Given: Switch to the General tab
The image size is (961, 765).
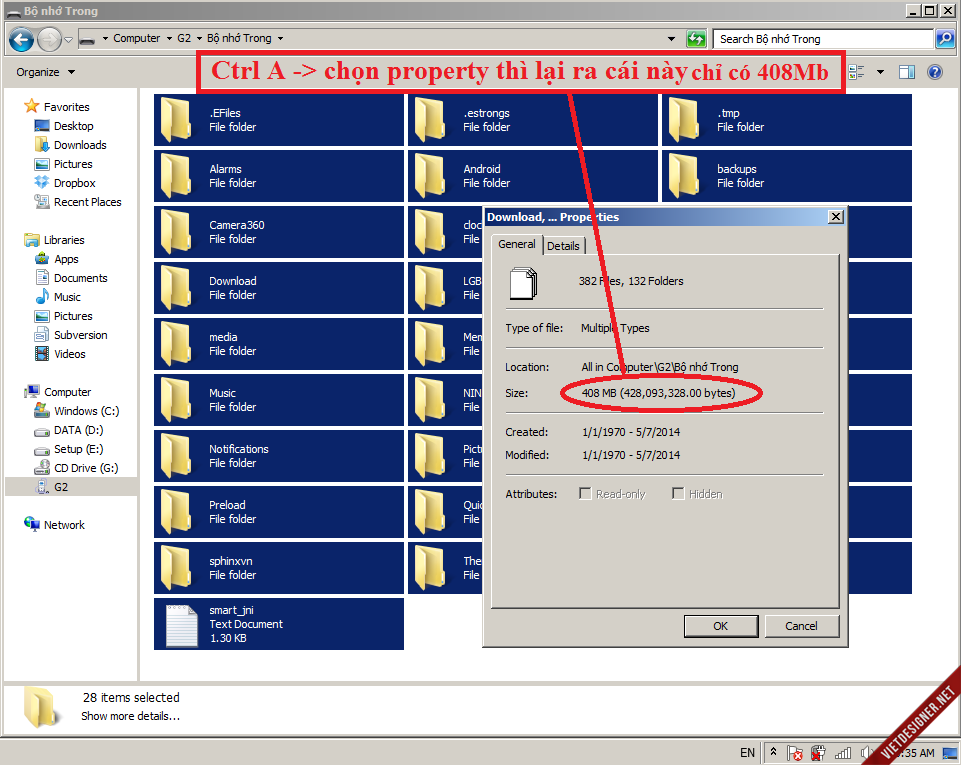Looking at the screenshot, I should click(x=517, y=244).
